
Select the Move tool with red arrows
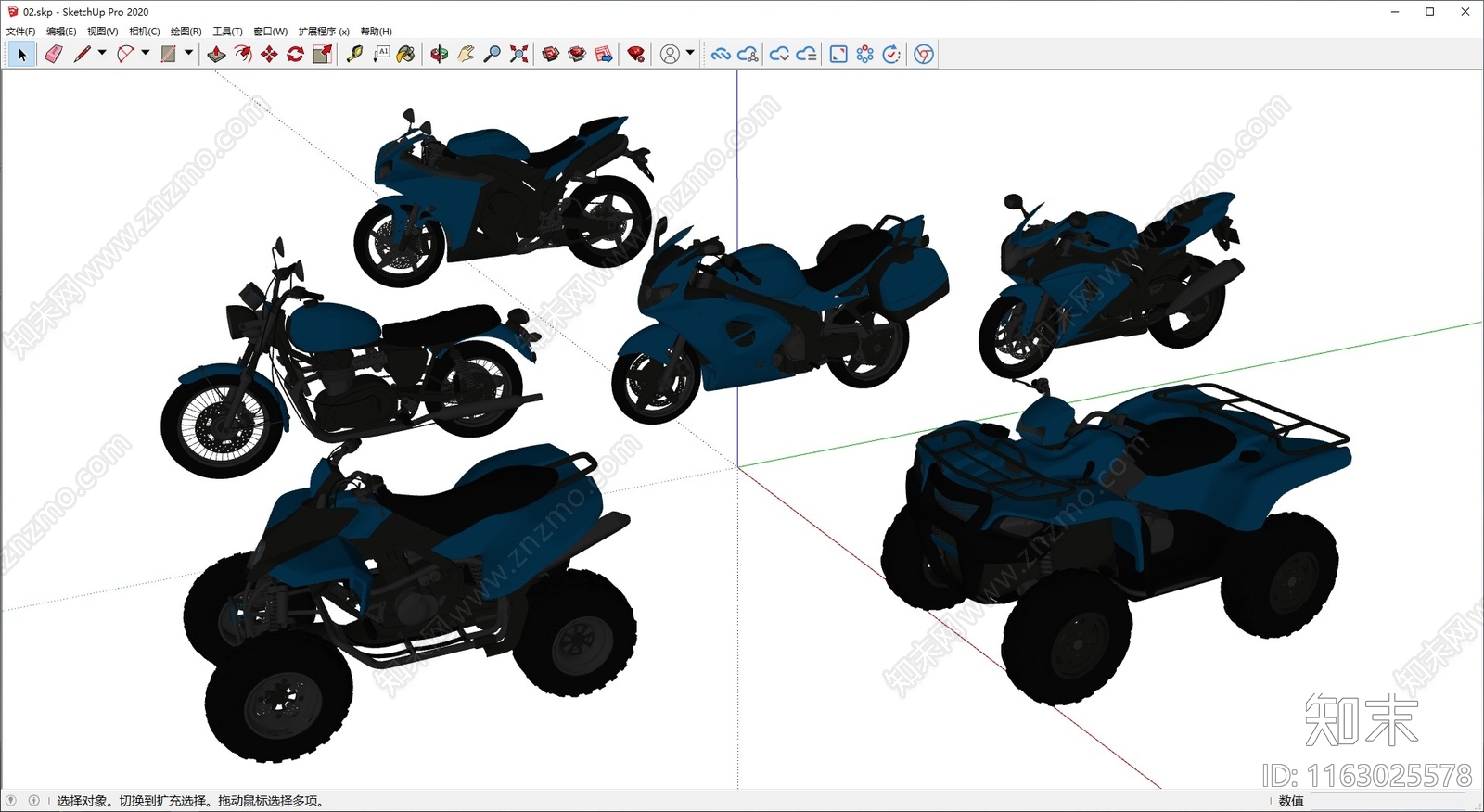[269, 55]
